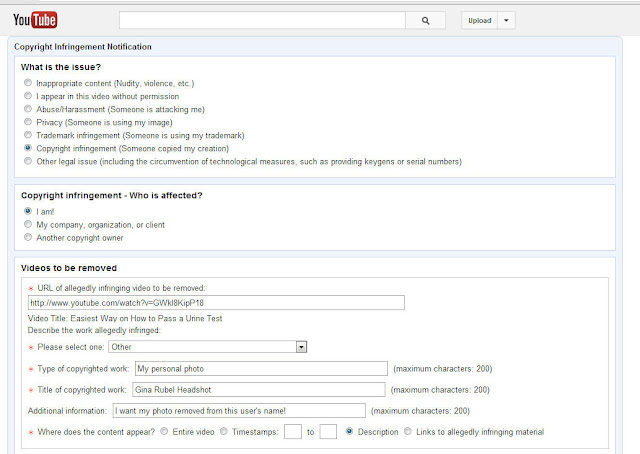Click the 'Copyright Infringement Notification' heading
The width and height of the screenshot is (640, 454).
point(83,47)
